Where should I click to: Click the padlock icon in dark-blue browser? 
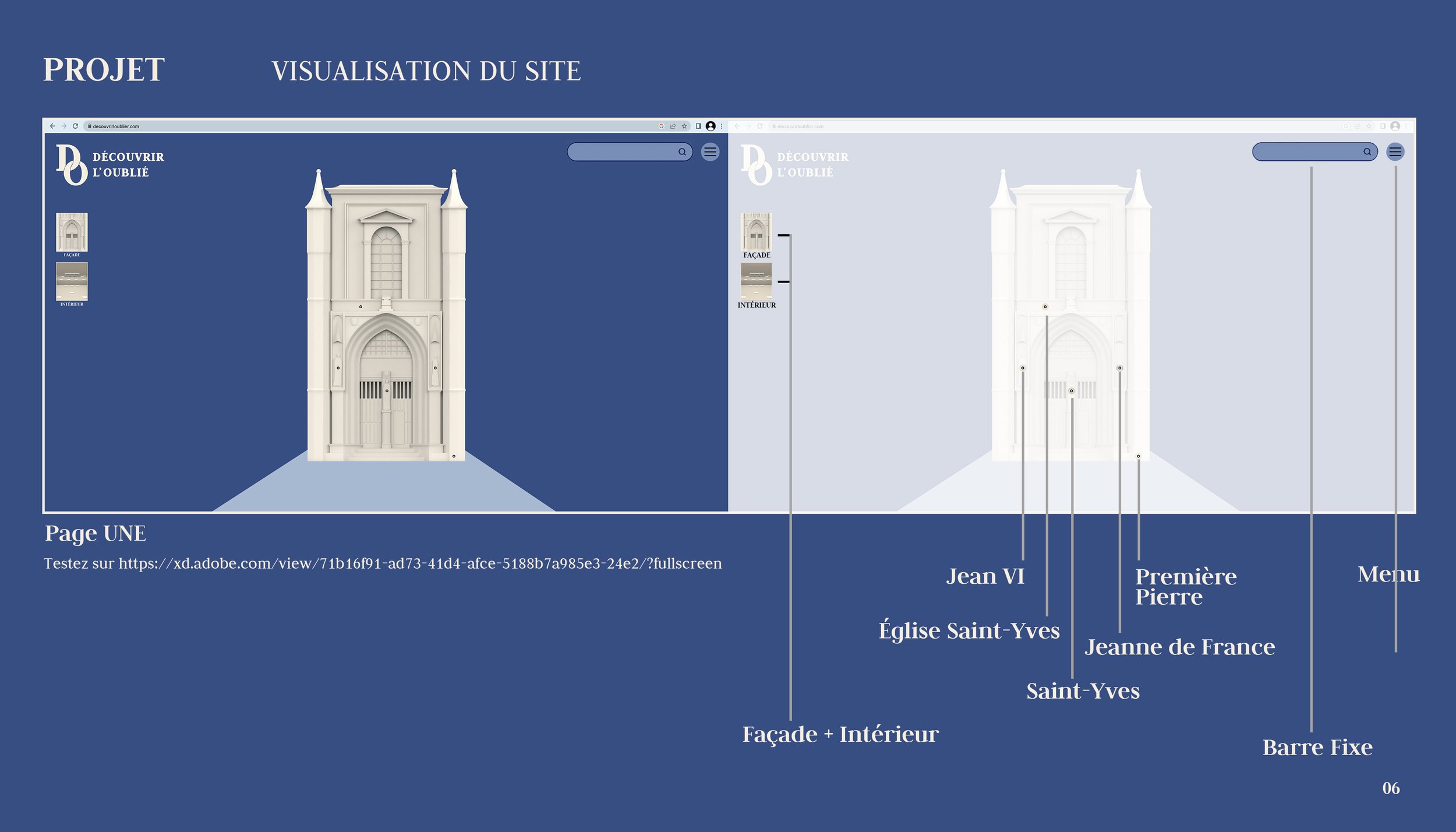tap(89, 126)
